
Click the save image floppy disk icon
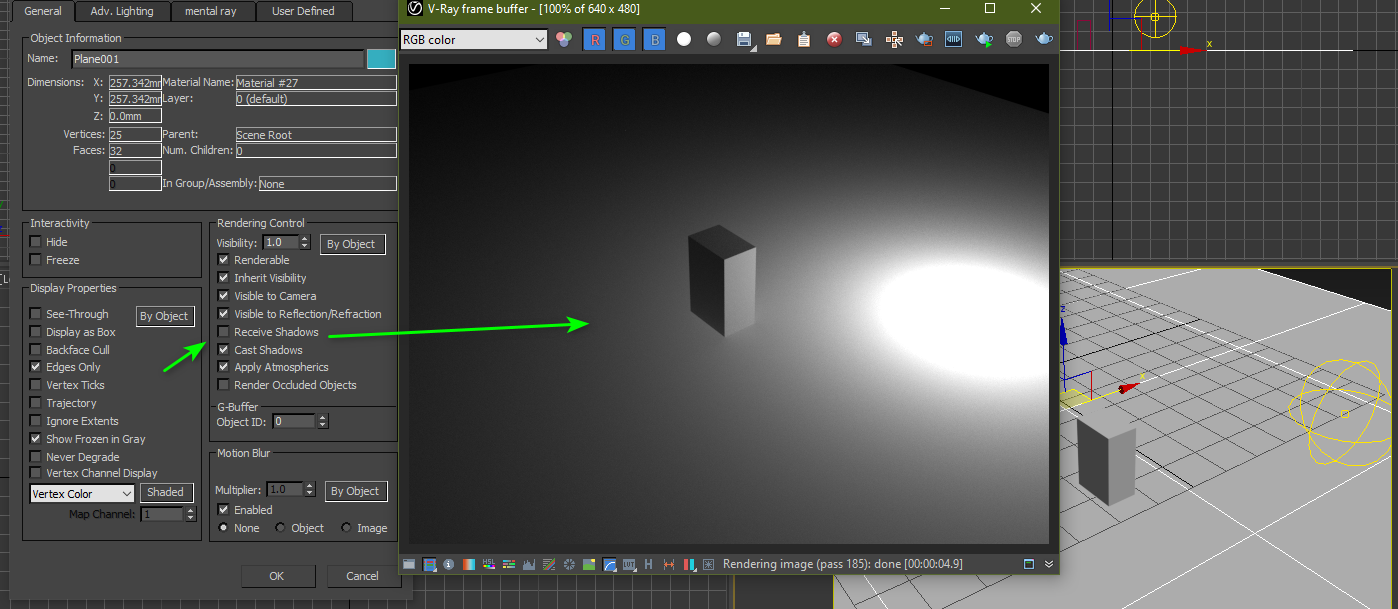tap(743, 40)
